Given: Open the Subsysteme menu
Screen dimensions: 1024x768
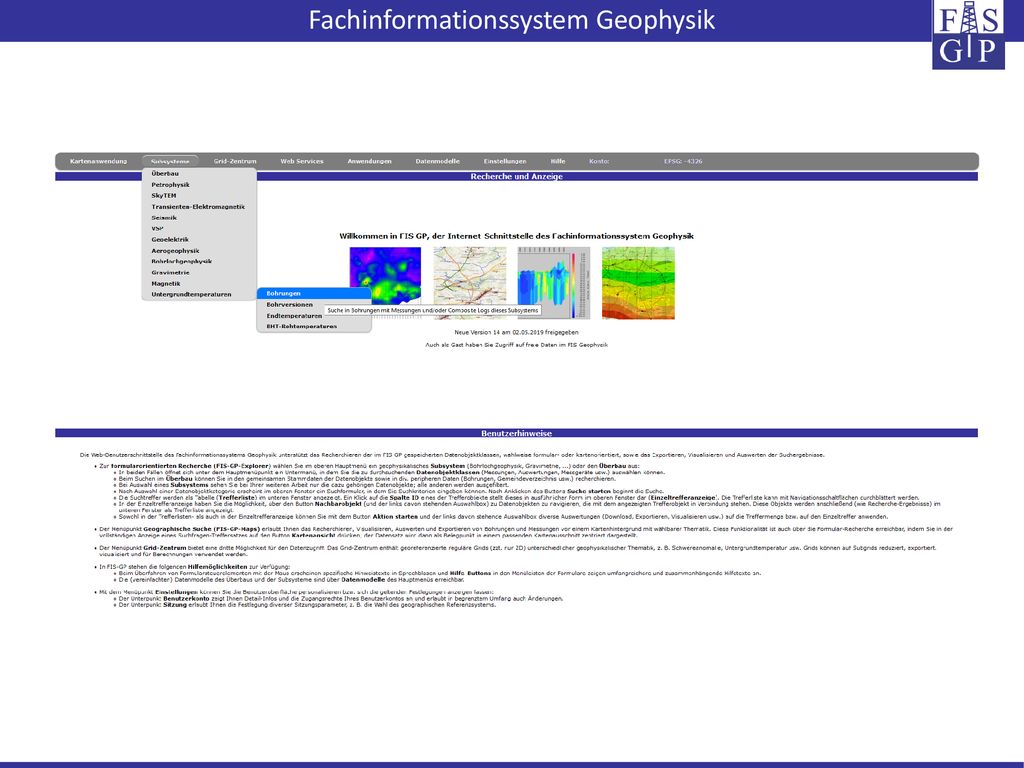Looking at the screenshot, I should coord(170,161).
